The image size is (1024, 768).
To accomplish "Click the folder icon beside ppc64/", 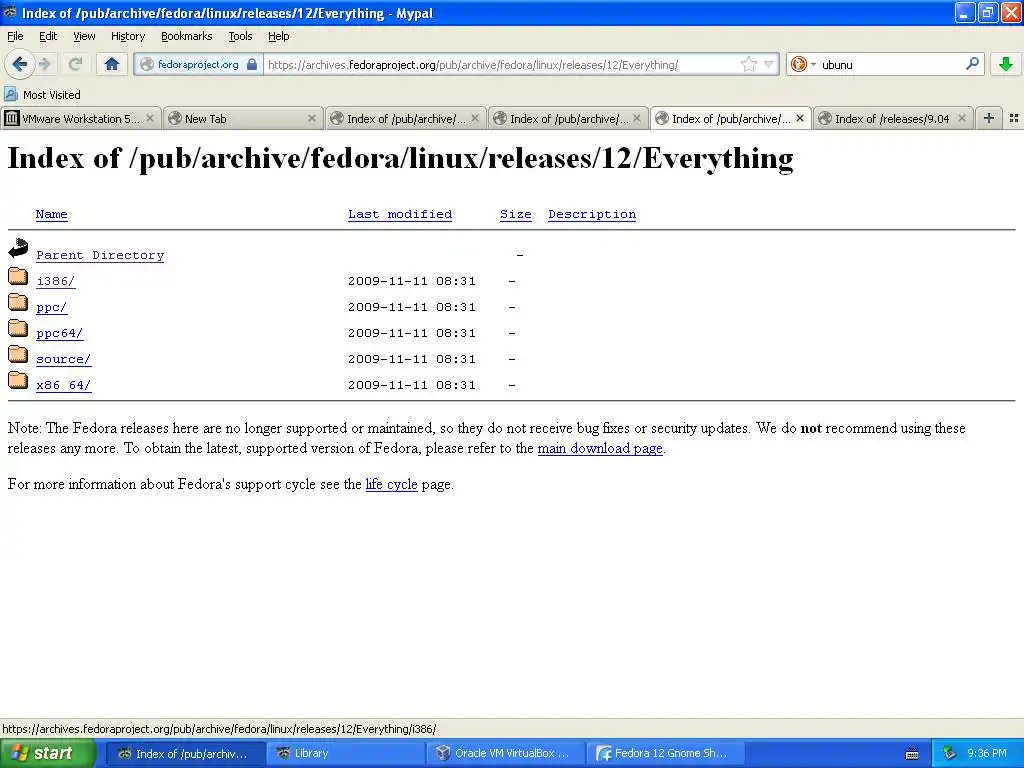I will [x=18, y=328].
